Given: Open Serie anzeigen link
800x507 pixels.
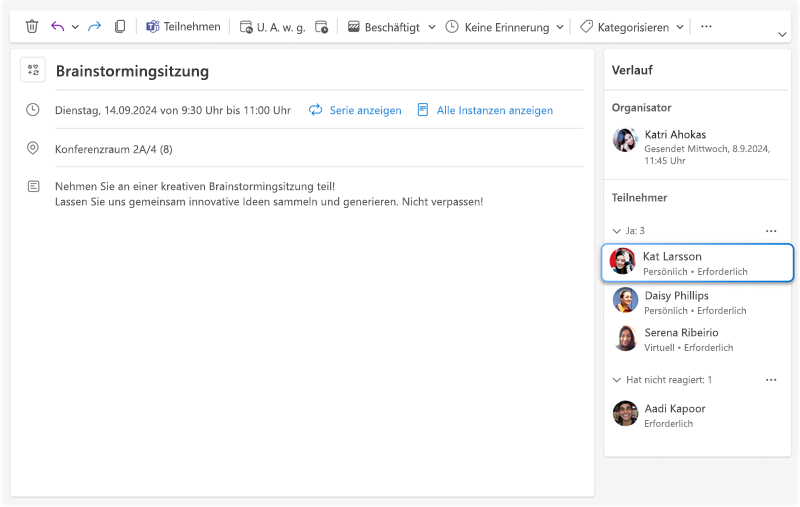Looking at the screenshot, I should (x=365, y=110).
